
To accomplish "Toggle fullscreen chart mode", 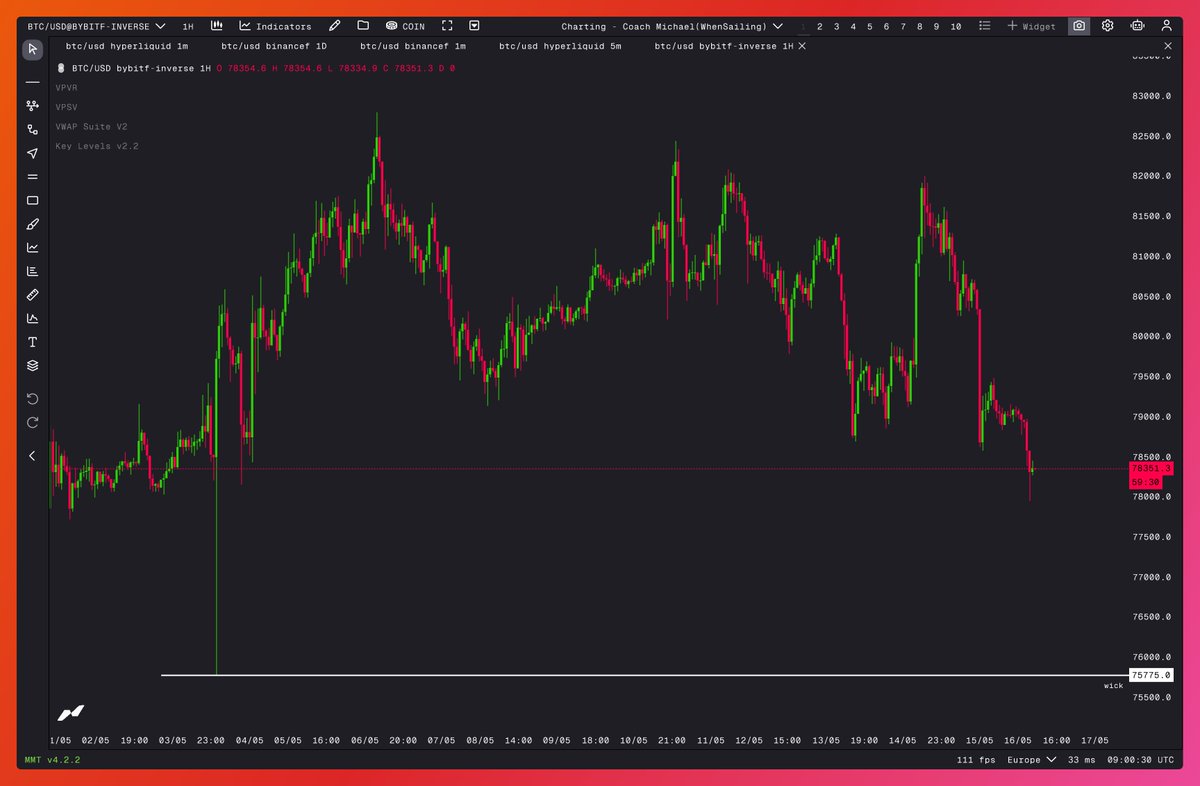I will pyautogui.click(x=447, y=26).
